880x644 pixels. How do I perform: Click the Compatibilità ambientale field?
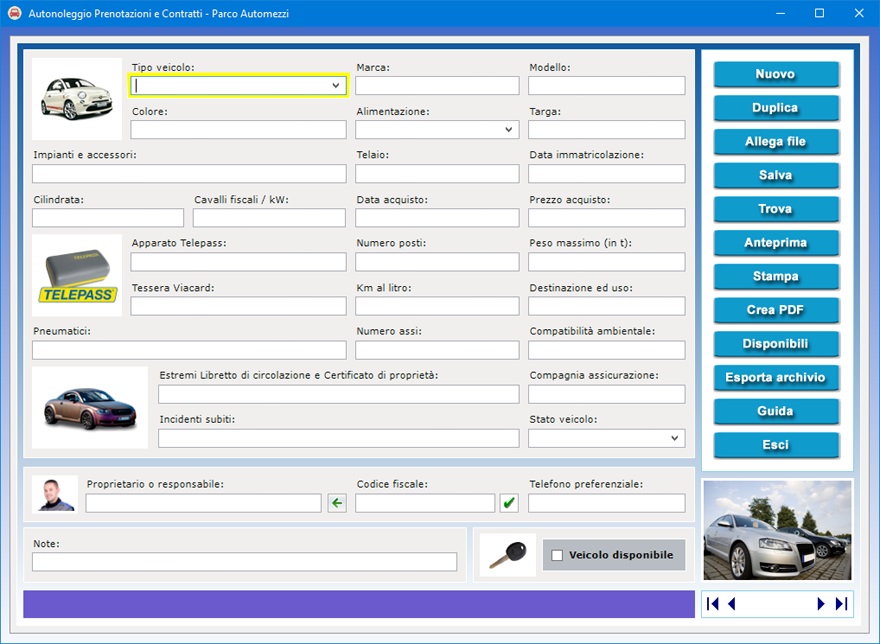click(607, 350)
